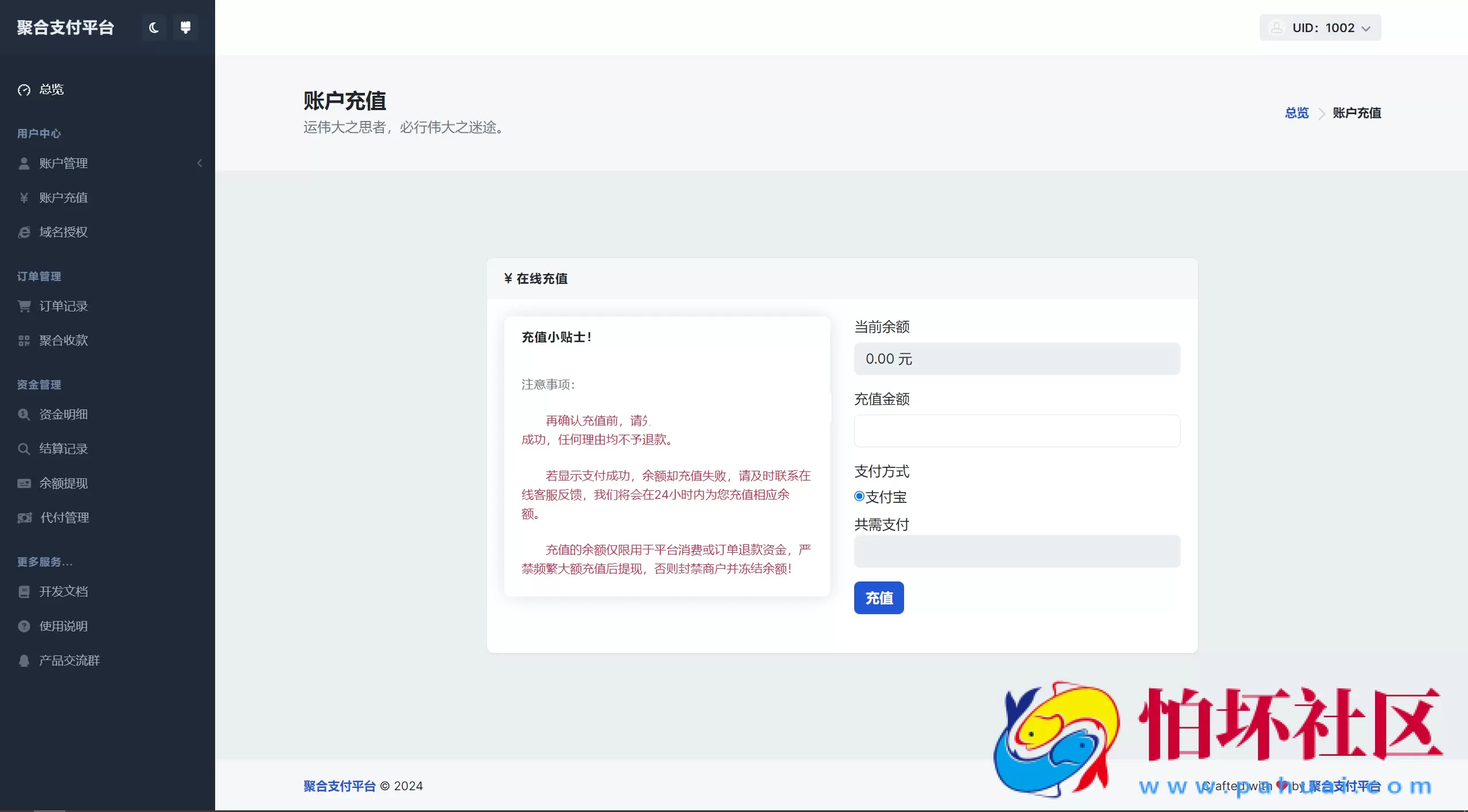Screen dimensions: 1468x812
Task: Expand the UID: 1002 account dropdown
Action: click(x=1319, y=27)
